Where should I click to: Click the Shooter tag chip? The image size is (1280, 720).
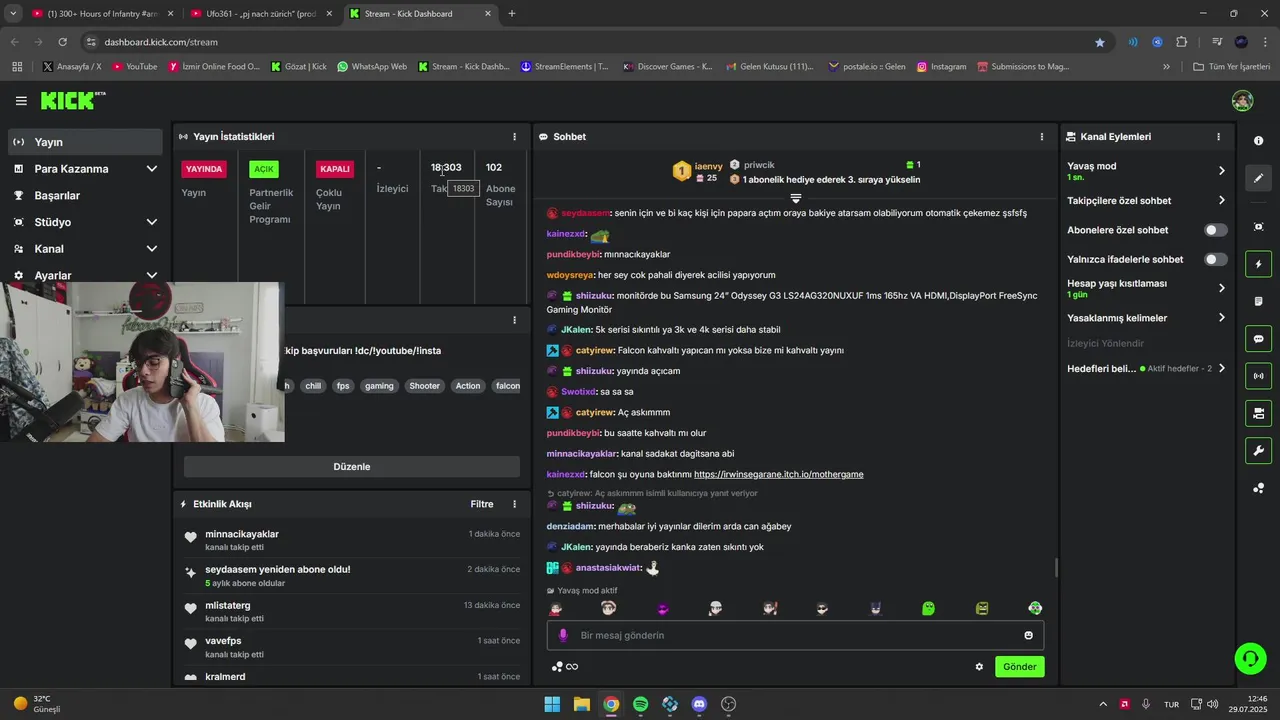(x=424, y=386)
